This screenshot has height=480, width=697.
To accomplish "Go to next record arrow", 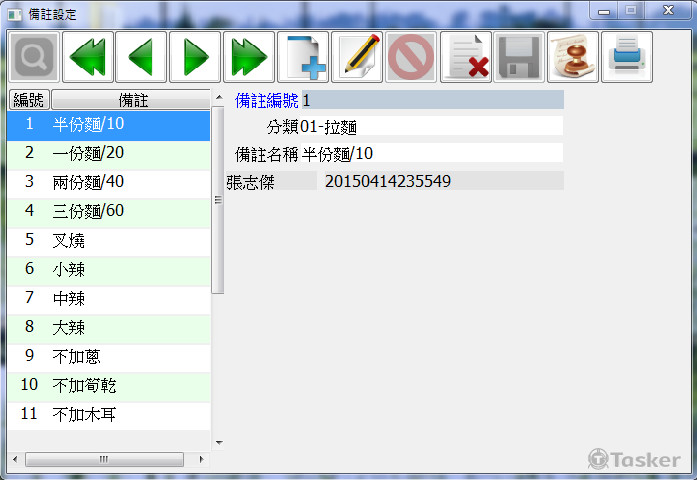I will click(x=195, y=57).
